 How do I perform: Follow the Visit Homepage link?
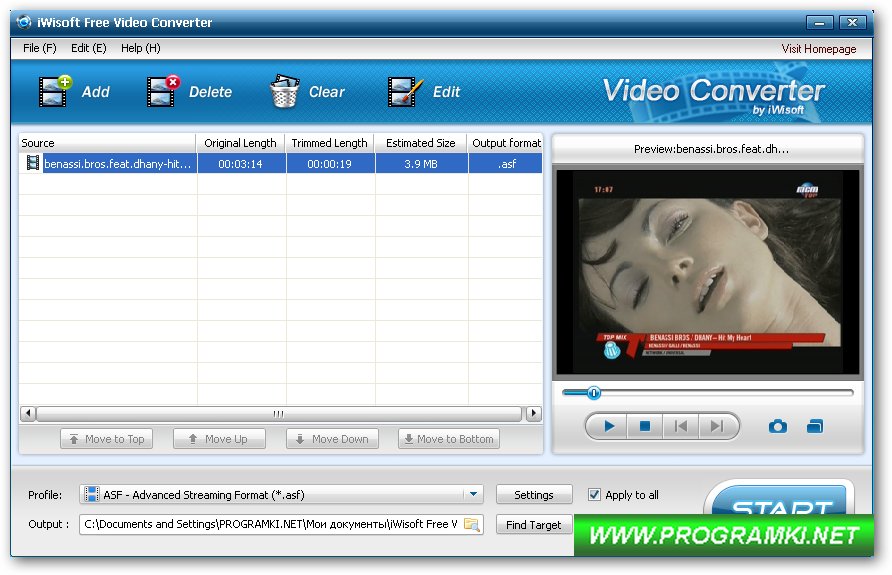(819, 49)
